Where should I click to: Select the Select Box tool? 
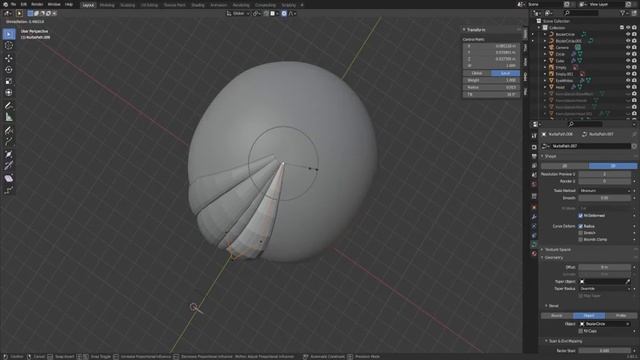tap(9, 34)
